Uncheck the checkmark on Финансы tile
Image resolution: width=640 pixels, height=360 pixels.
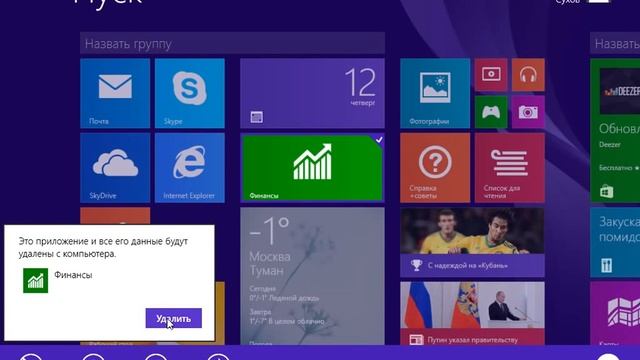click(379, 140)
